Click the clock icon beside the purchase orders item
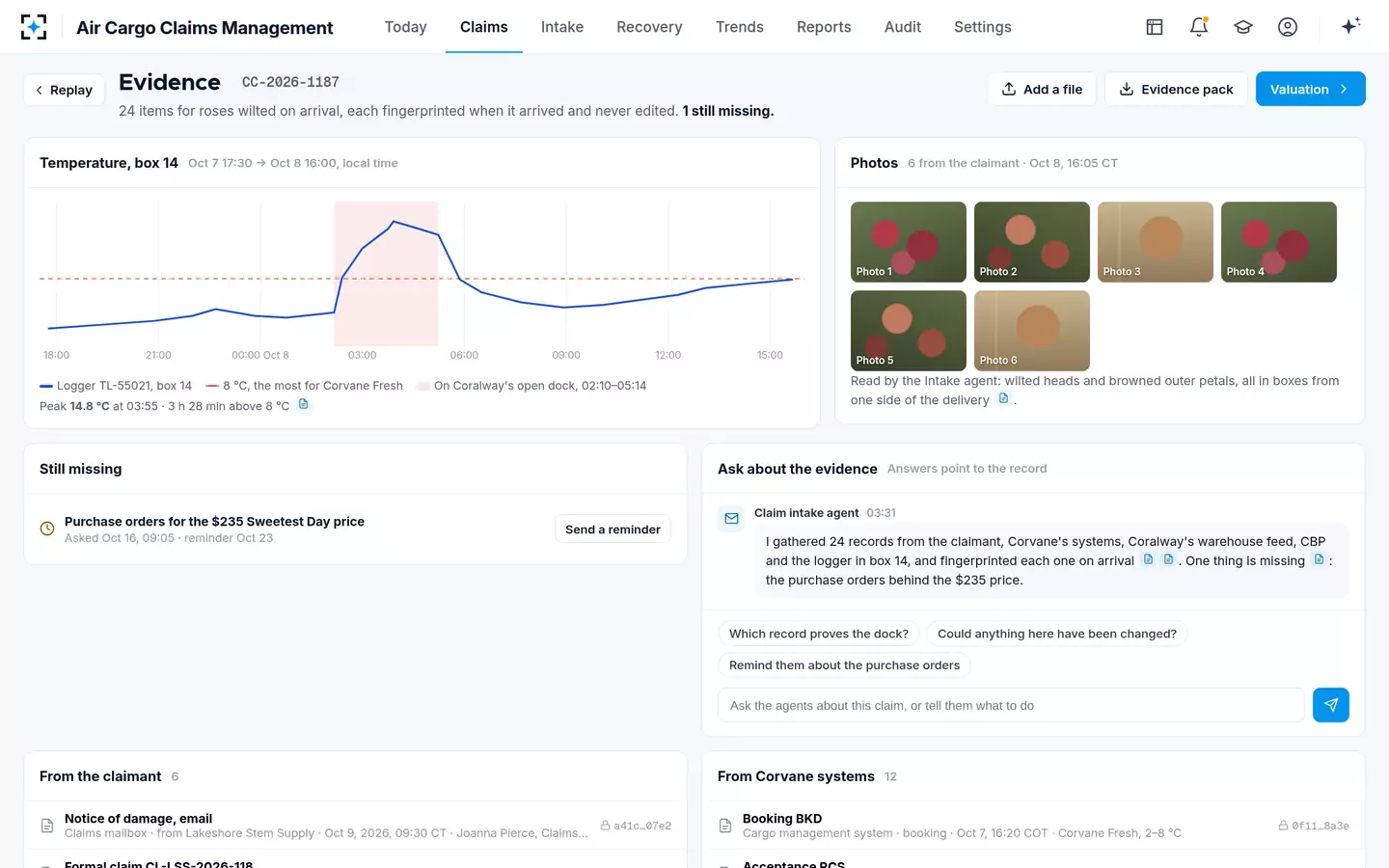The height and width of the screenshot is (868, 1389). pyautogui.click(x=47, y=529)
